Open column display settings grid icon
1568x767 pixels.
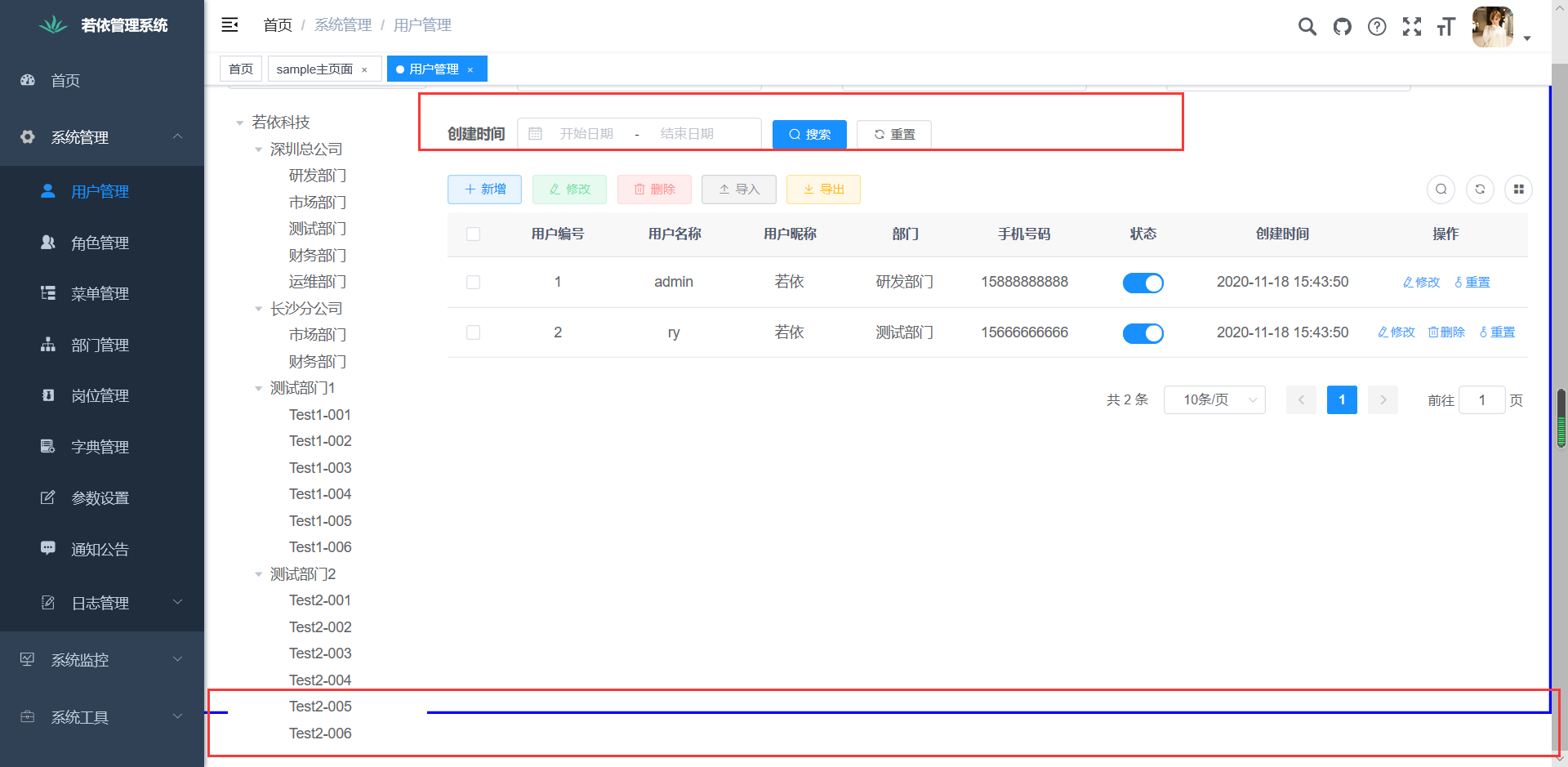click(x=1519, y=190)
